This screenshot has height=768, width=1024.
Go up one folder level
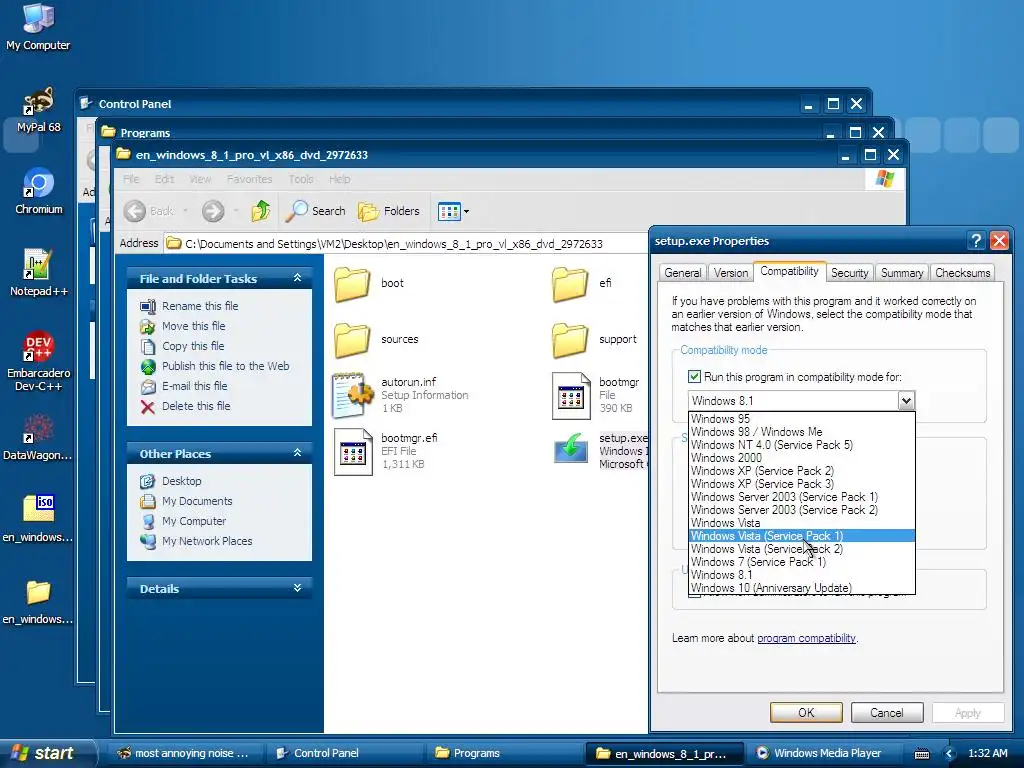click(261, 211)
